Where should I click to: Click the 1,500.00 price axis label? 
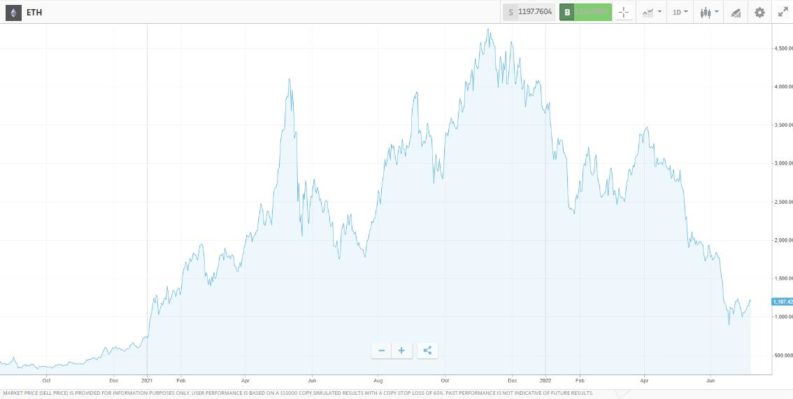click(x=783, y=278)
